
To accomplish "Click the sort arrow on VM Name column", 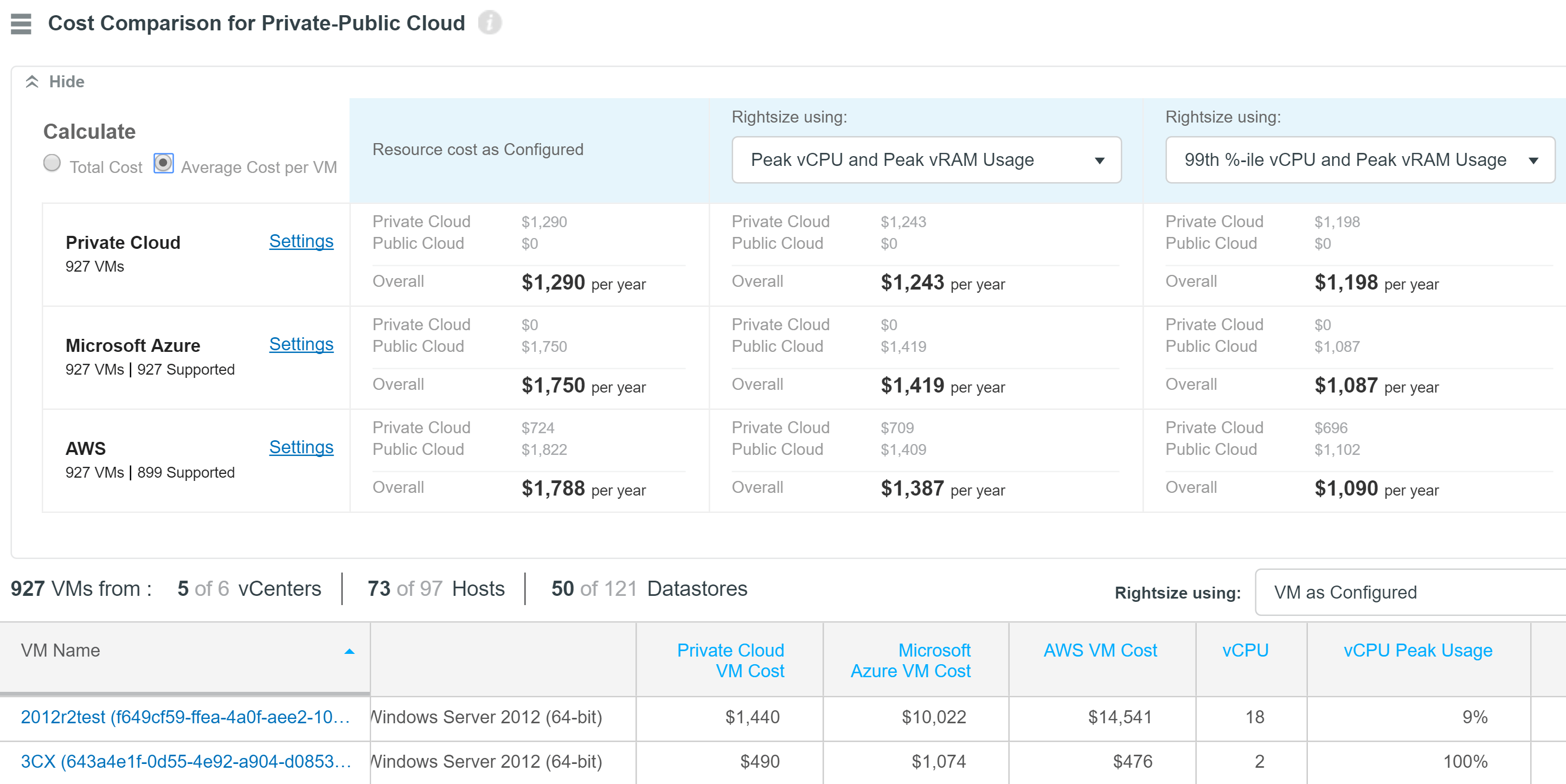I will point(350,650).
